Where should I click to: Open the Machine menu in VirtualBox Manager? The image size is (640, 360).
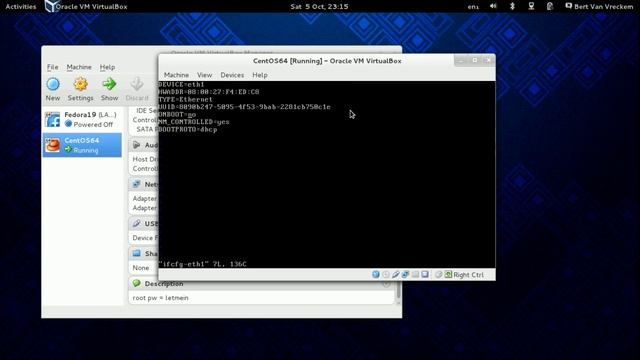[x=79, y=67]
